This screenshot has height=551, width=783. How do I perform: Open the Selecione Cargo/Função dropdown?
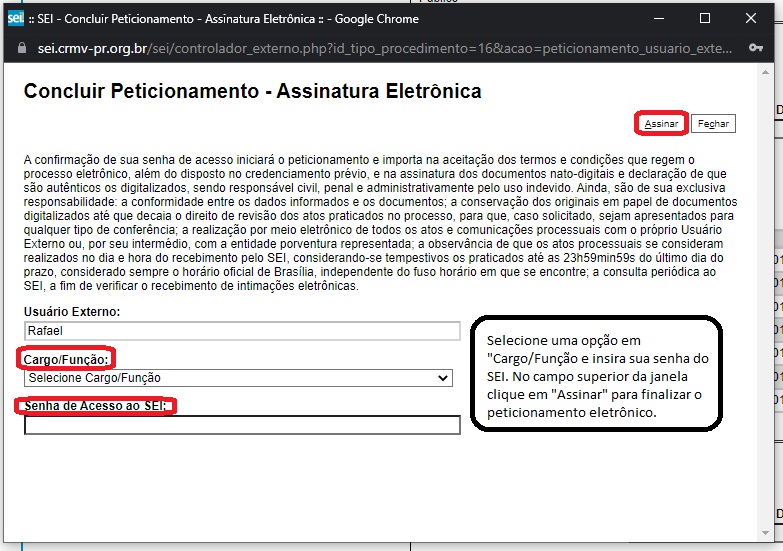pos(239,378)
